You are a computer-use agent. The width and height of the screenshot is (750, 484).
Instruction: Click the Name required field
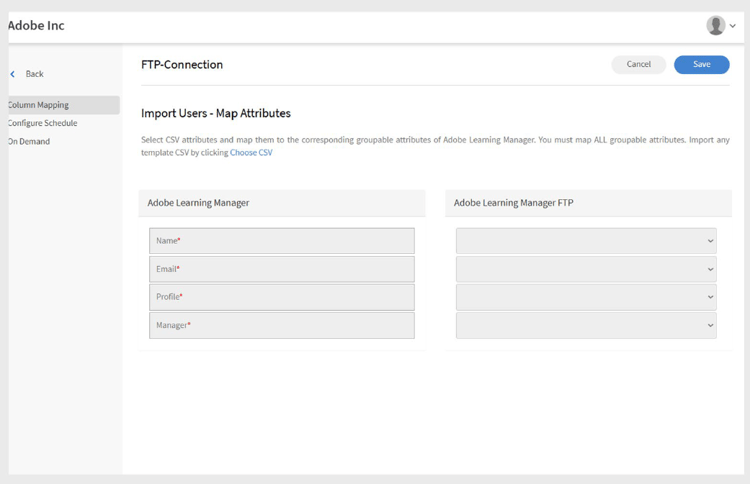(282, 241)
